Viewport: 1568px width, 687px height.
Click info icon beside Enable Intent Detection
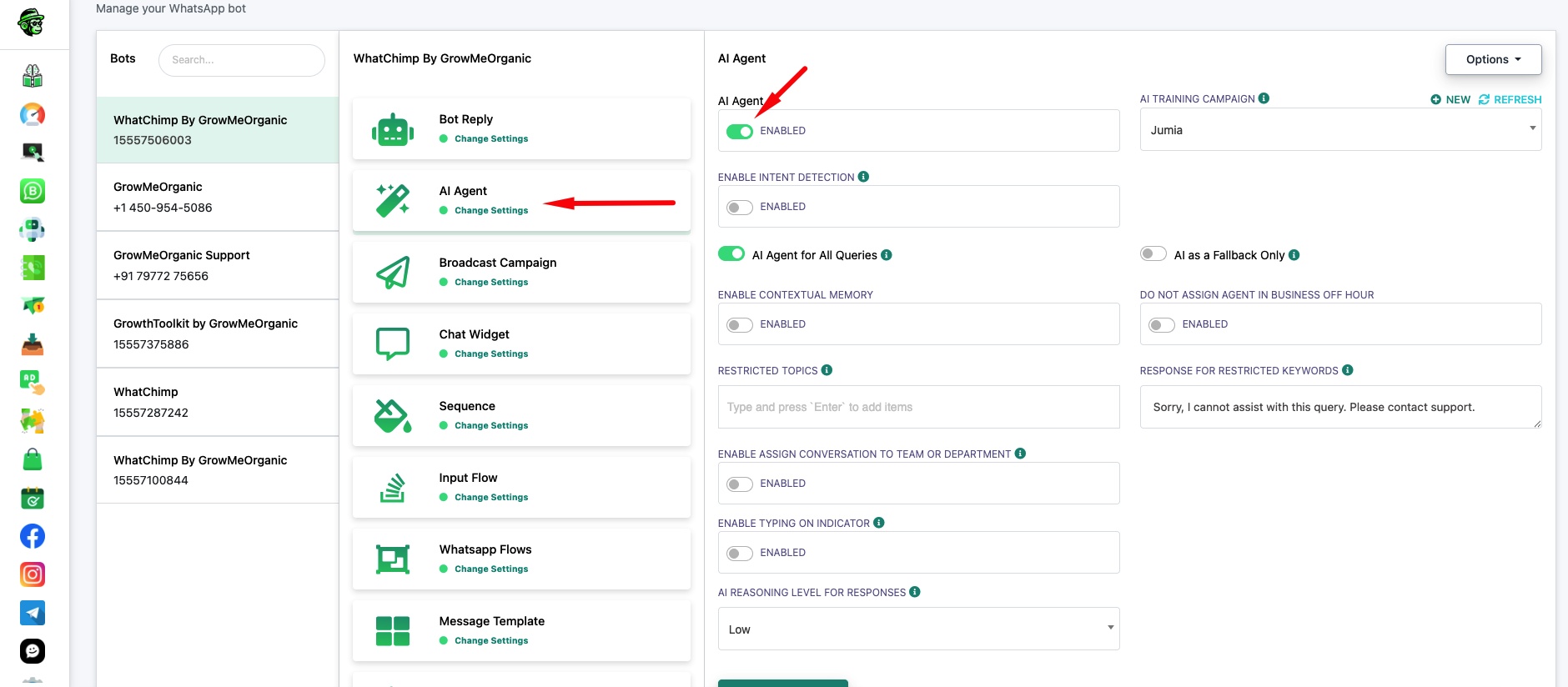863,177
